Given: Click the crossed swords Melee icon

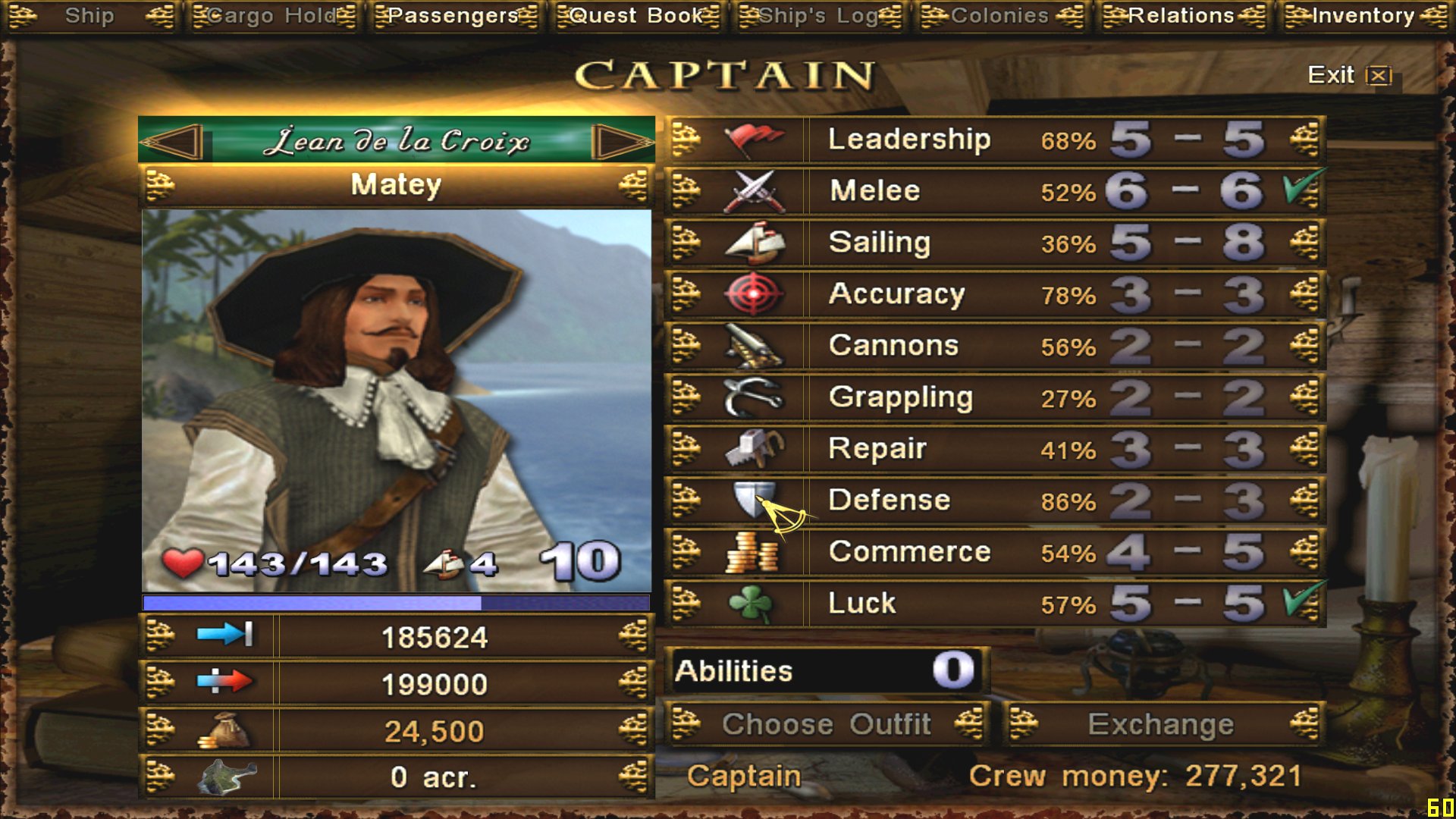Looking at the screenshot, I should (x=754, y=191).
